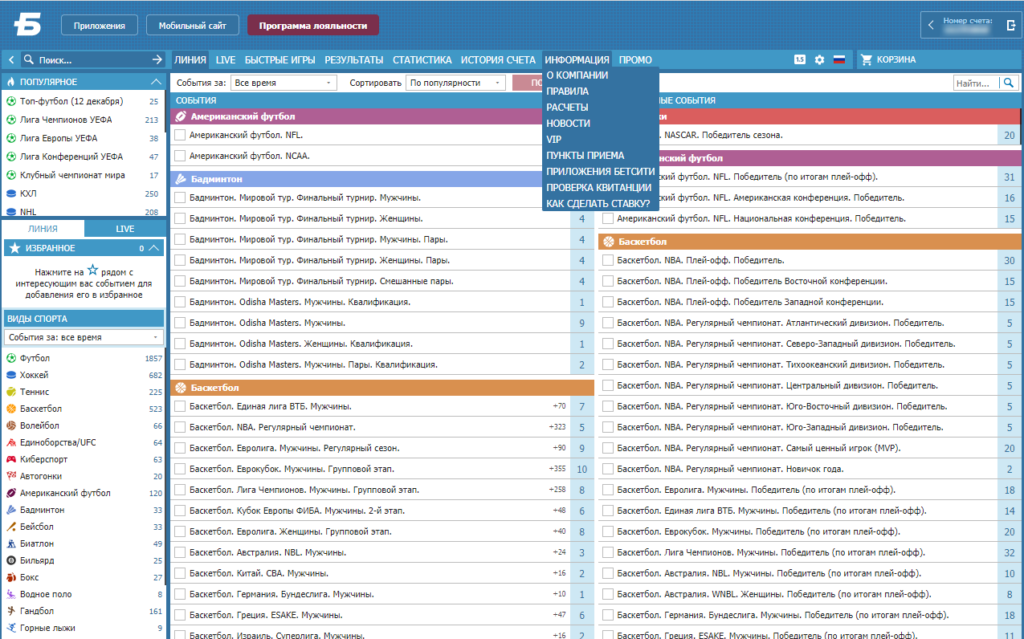Click the Мобильный сайт button
The width and height of the screenshot is (1024, 639).
(193, 25)
